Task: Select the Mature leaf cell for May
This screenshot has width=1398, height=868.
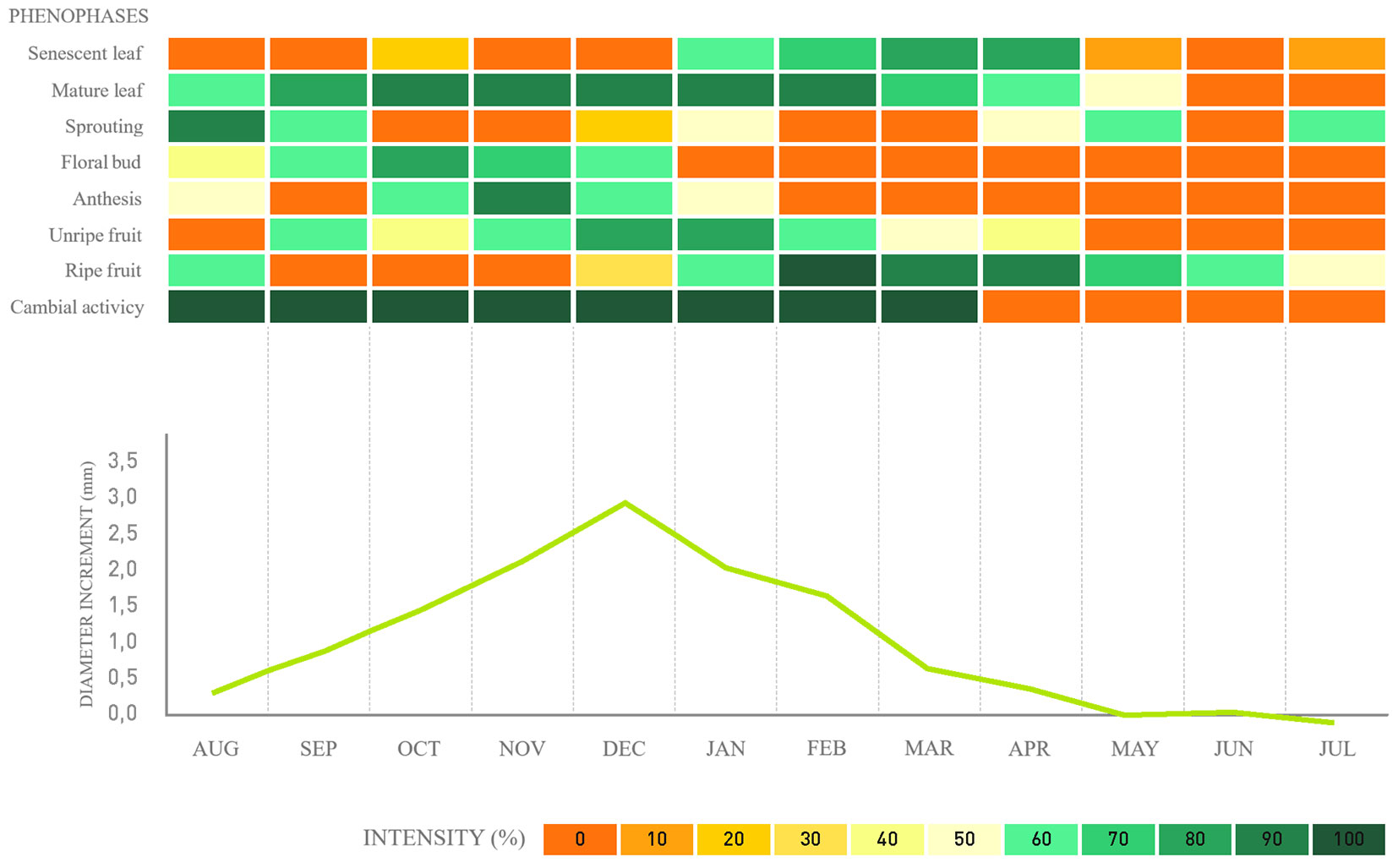Action: 1133,90
